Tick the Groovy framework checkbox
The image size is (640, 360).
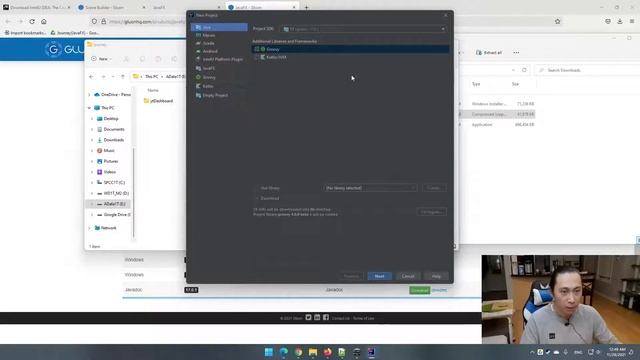[257, 49]
